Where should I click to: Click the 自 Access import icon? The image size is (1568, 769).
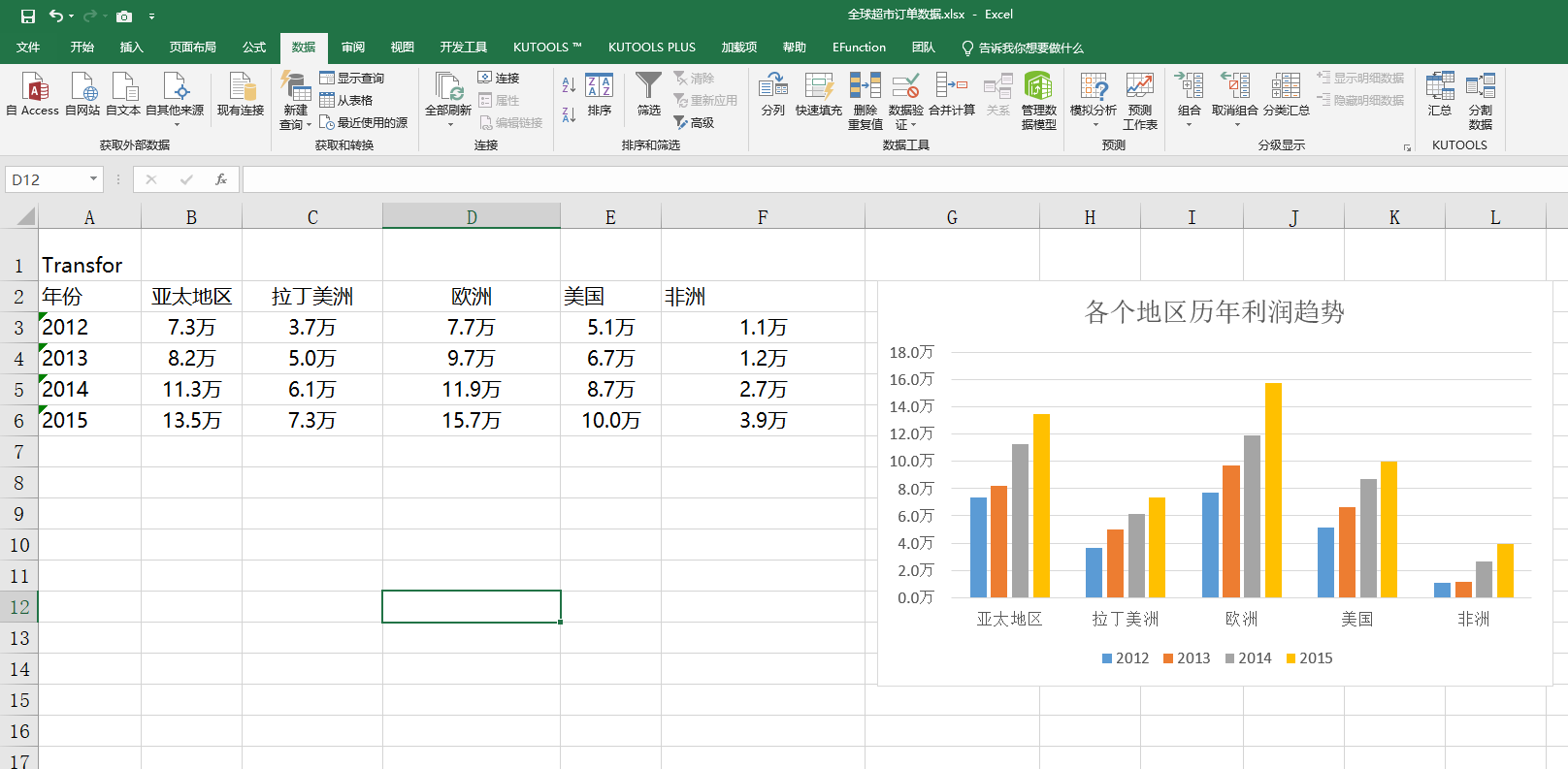pyautogui.click(x=34, y=88)
